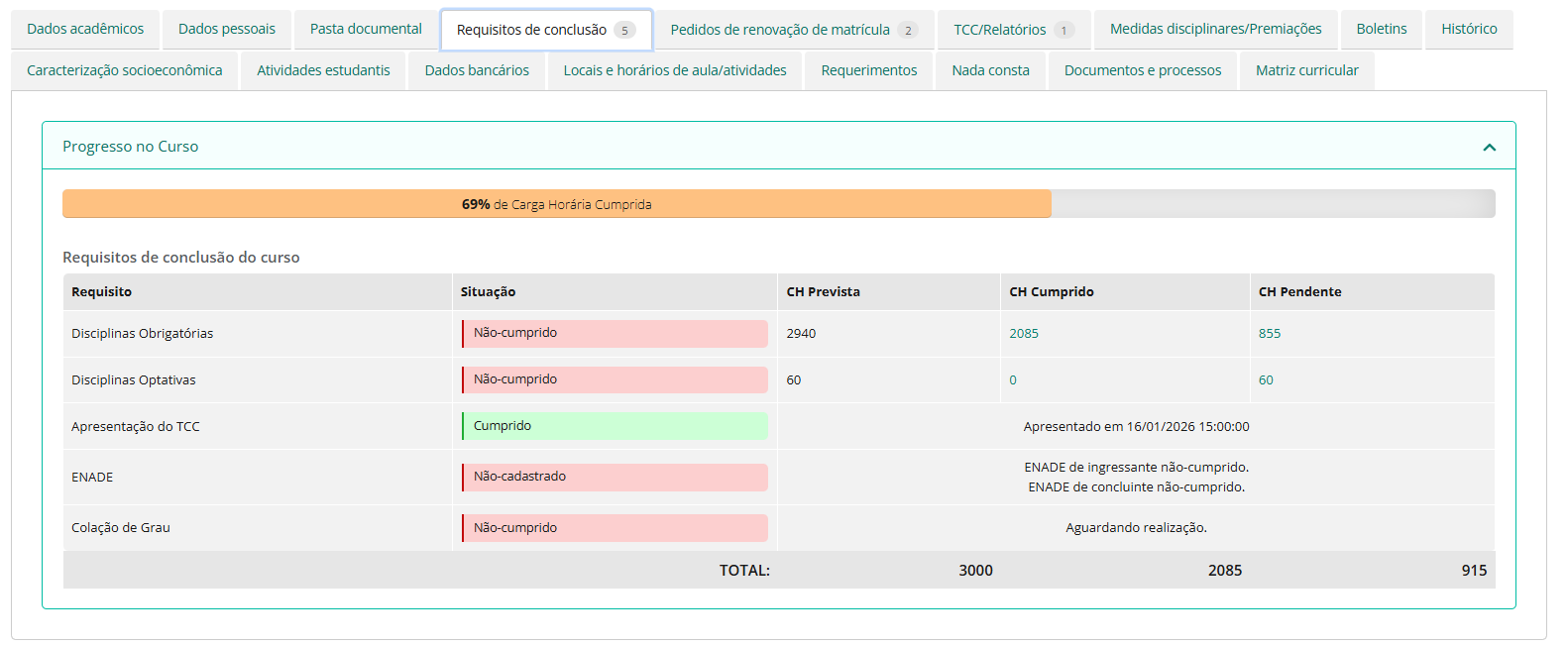
Task: Switch to the Dados pessoais tab
Action: [227, 29]
